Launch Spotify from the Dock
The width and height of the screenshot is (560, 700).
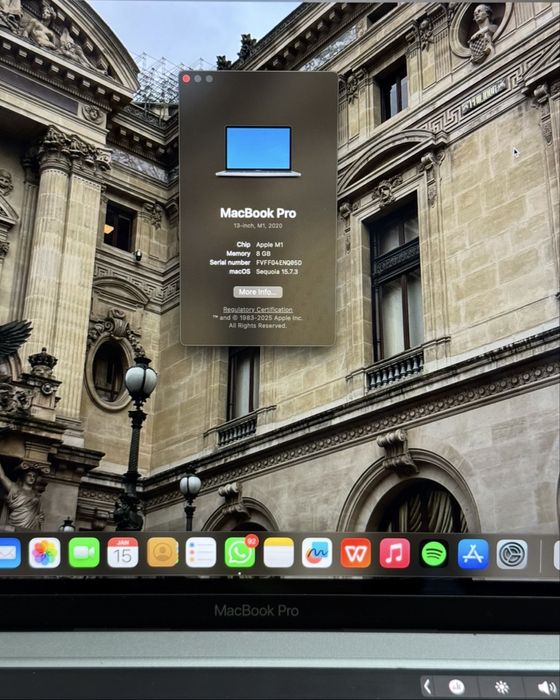[434, 554]
